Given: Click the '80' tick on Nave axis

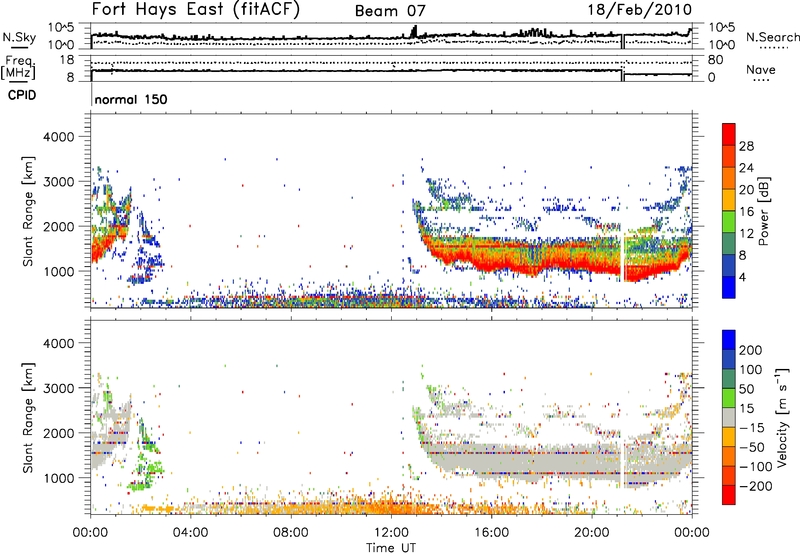Looking at the screenshot, I should (716, 60).
